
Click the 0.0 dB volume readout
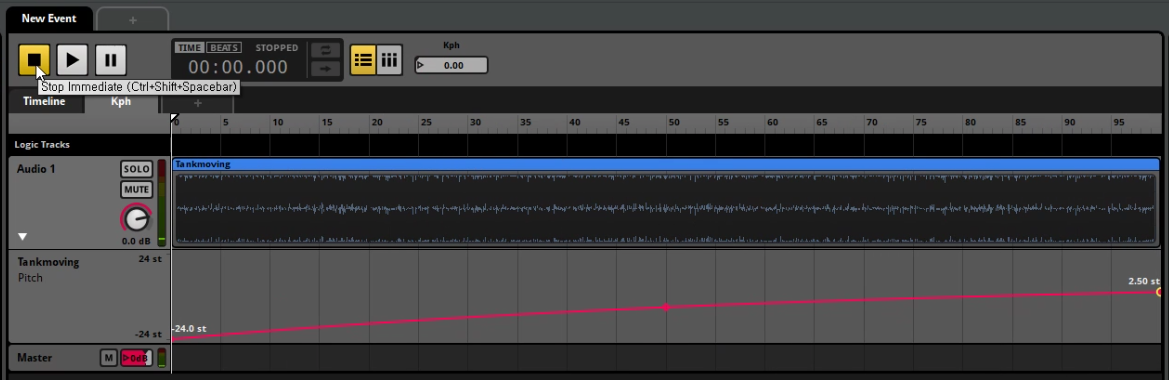(x=136, y=241)
